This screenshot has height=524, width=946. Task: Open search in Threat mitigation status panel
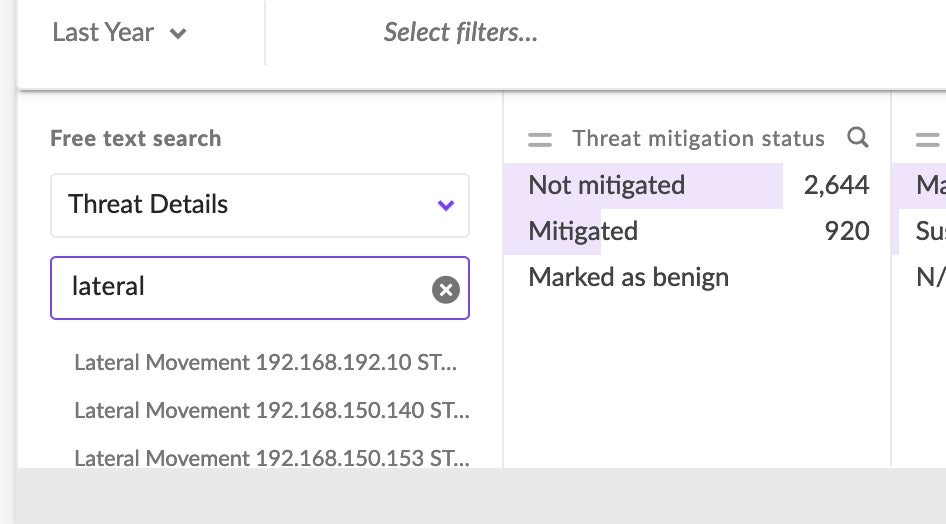(x=857, y=138)
